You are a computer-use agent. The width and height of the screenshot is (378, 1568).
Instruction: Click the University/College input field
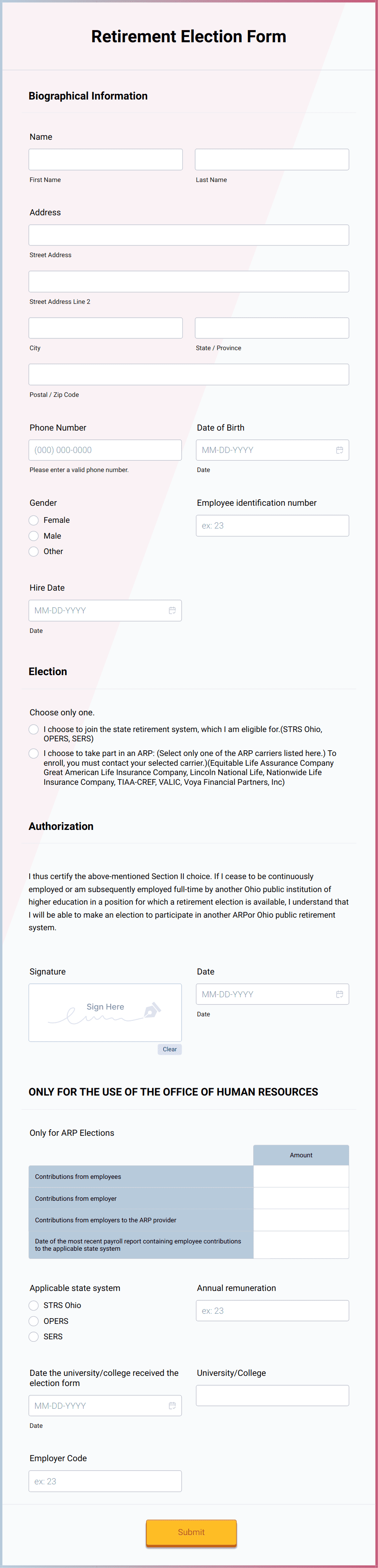(272, 1396)
